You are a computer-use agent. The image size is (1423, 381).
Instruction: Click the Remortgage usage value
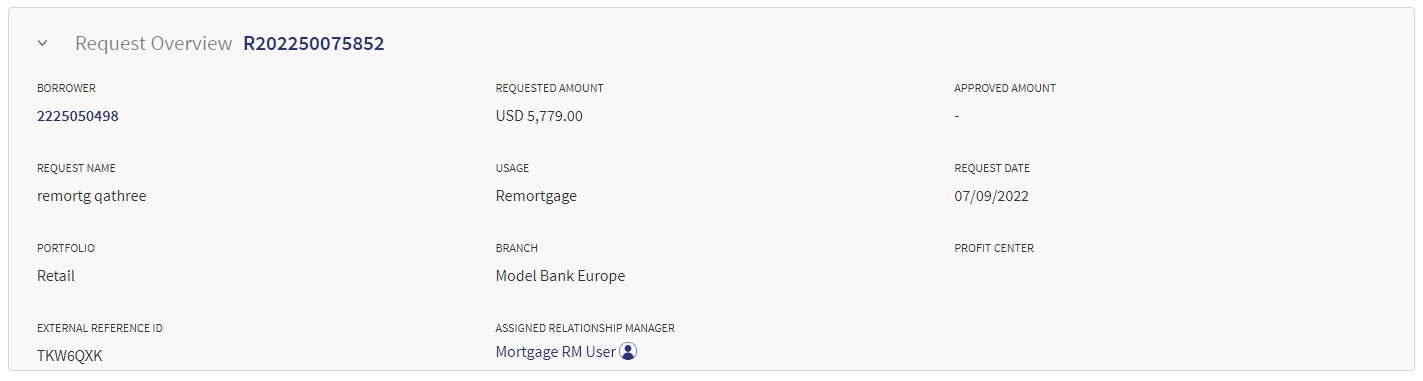(x=536, y=196)
